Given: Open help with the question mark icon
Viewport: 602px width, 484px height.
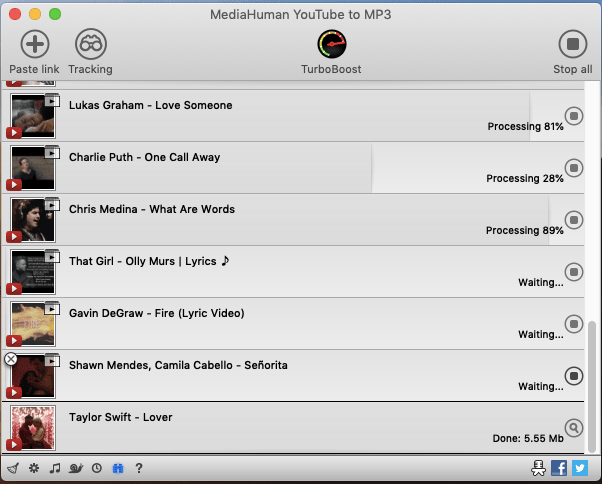Looking at the screenshot, I should point(139,468).
